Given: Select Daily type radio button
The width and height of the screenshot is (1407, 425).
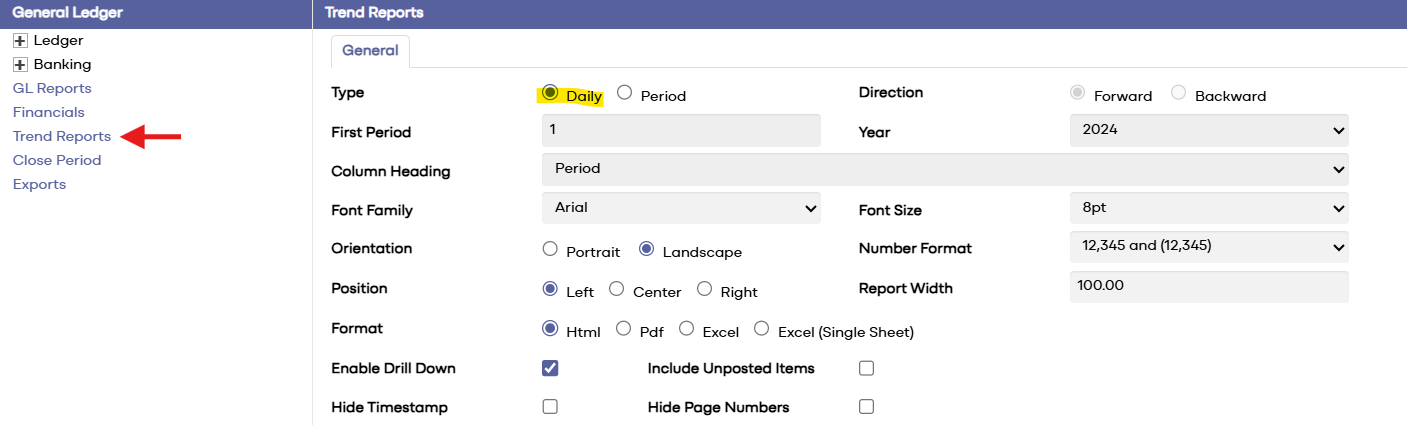Looking at the screenshot, I should click(x=550, y=93).
